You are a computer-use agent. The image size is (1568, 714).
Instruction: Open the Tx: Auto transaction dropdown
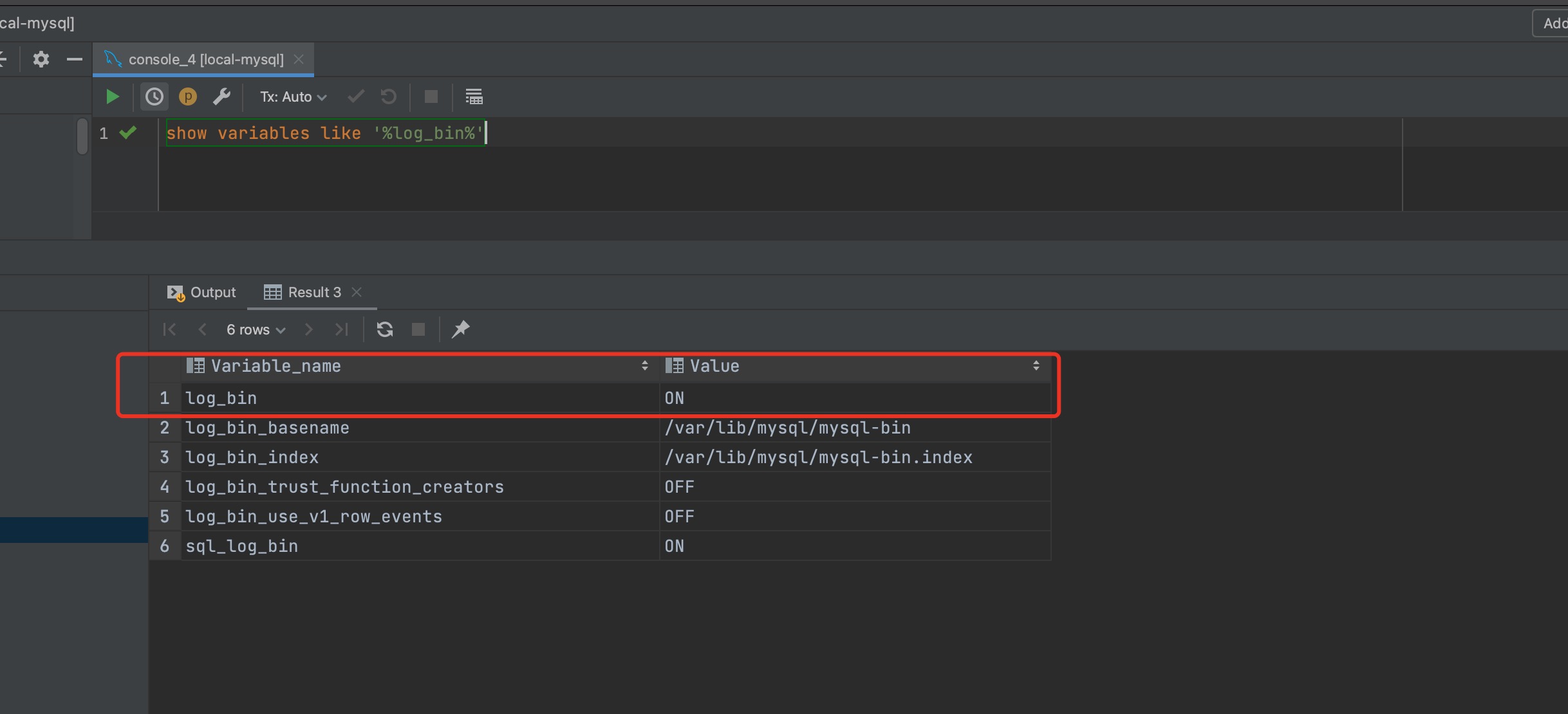pos(293,97)
